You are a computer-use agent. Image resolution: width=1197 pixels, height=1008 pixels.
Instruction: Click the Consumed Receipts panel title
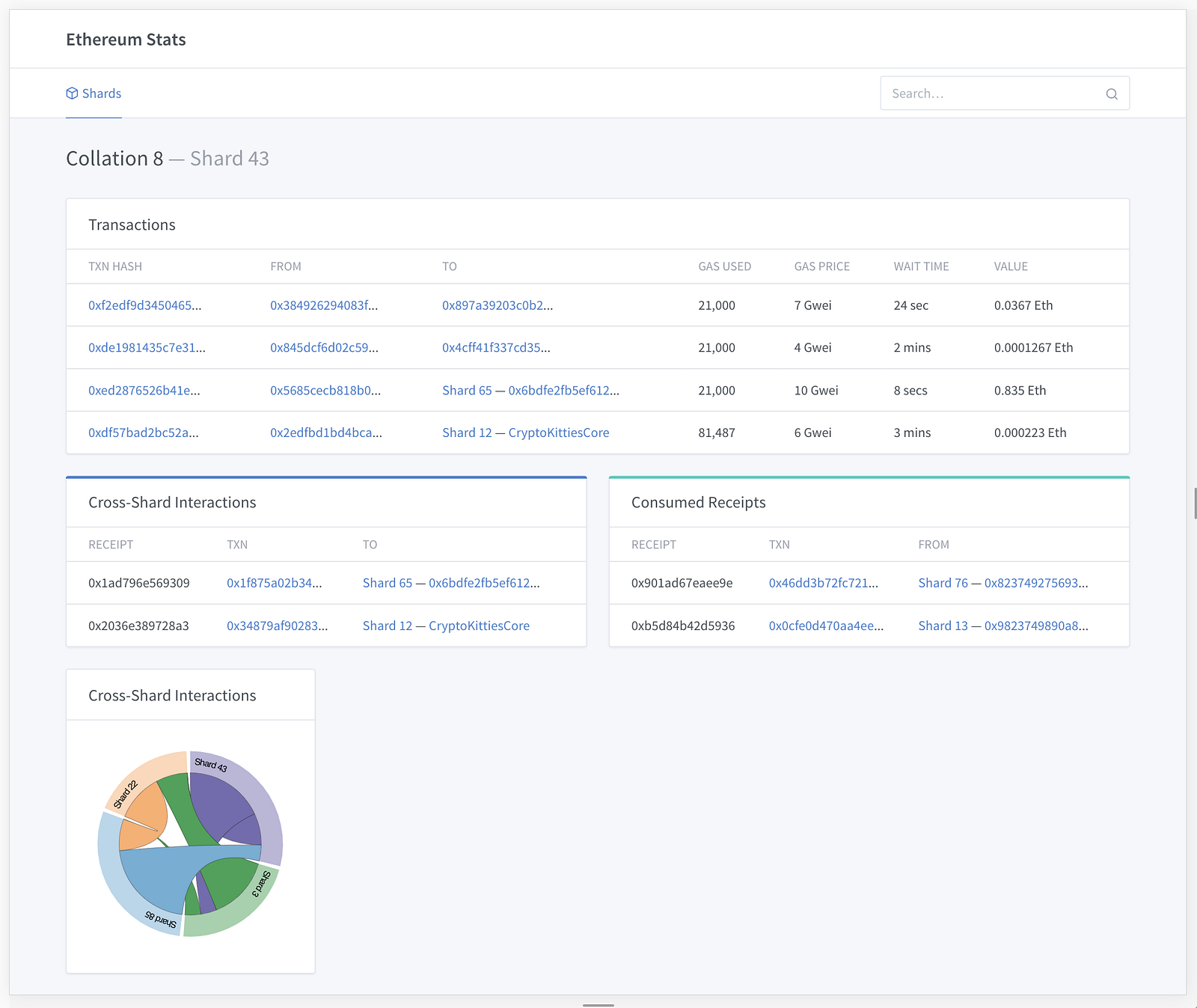[699, 503]
